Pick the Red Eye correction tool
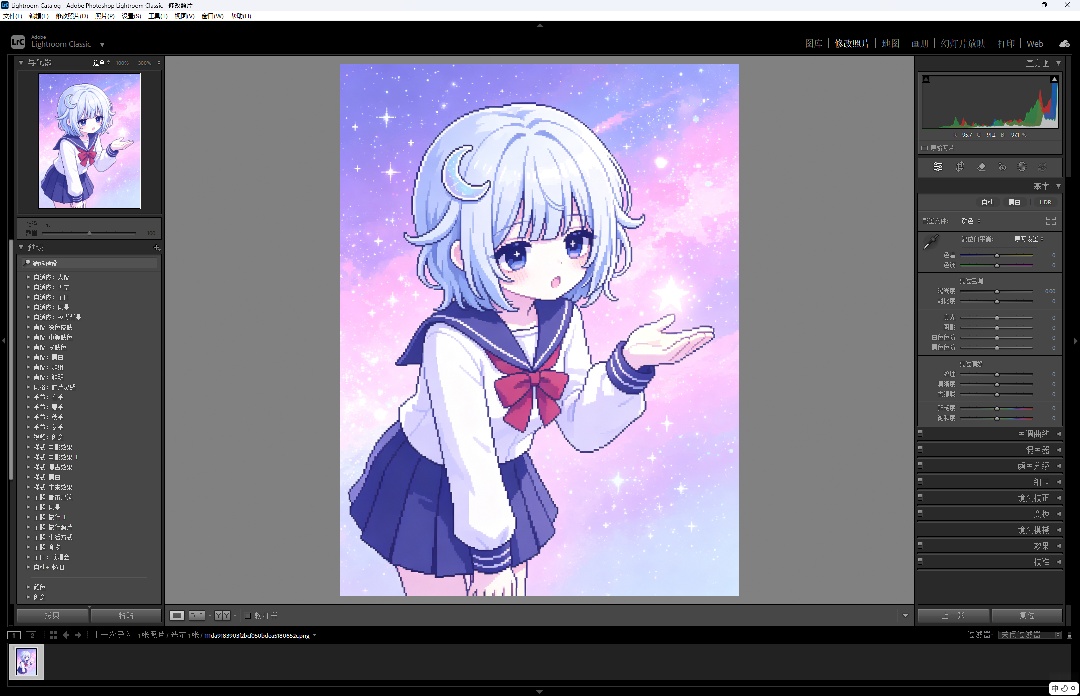Screen dimensions: 1080x696 point(1002,167)
